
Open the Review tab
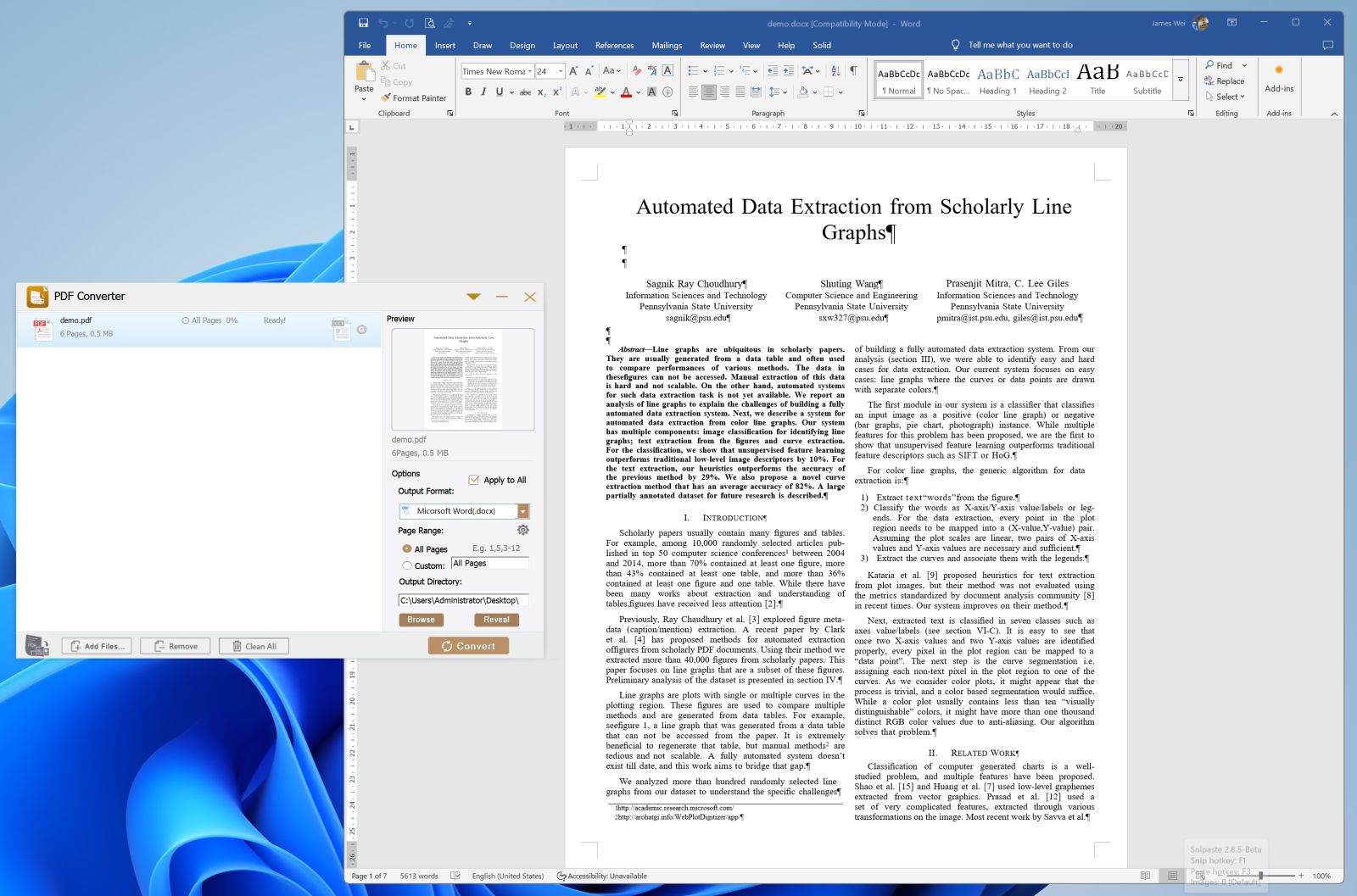(x=712, y=46)
